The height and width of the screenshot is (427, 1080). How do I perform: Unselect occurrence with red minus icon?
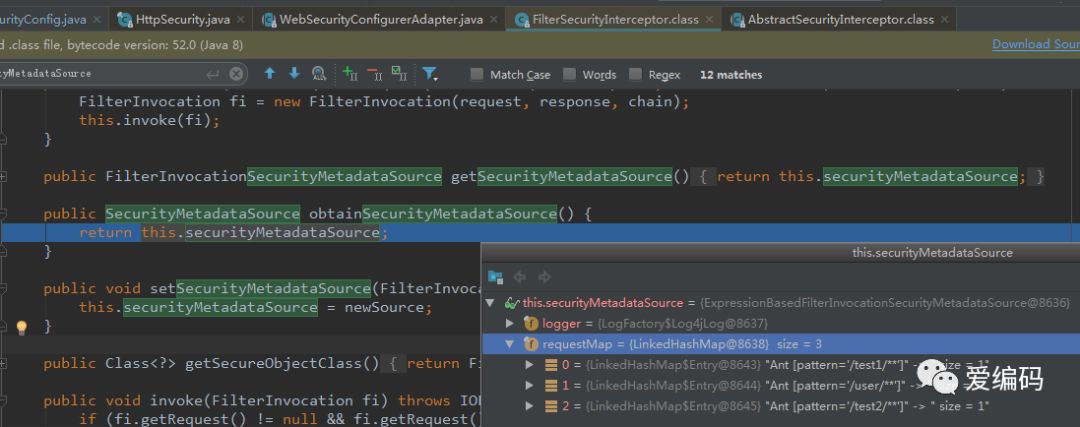pos(375,73)
